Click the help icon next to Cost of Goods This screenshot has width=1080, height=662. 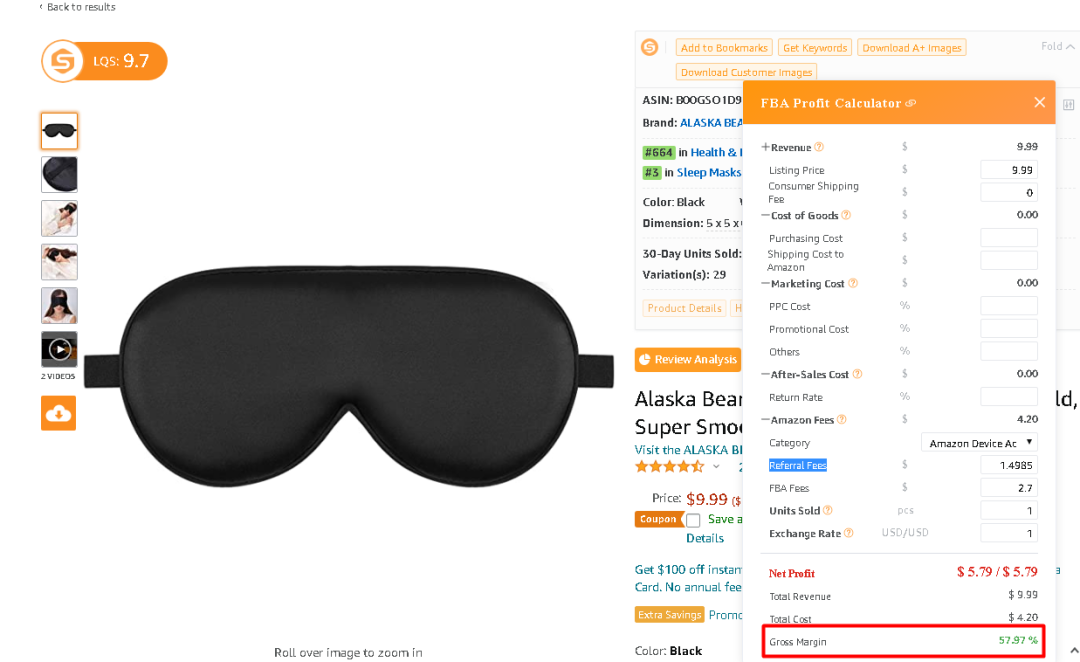[846, 216]
